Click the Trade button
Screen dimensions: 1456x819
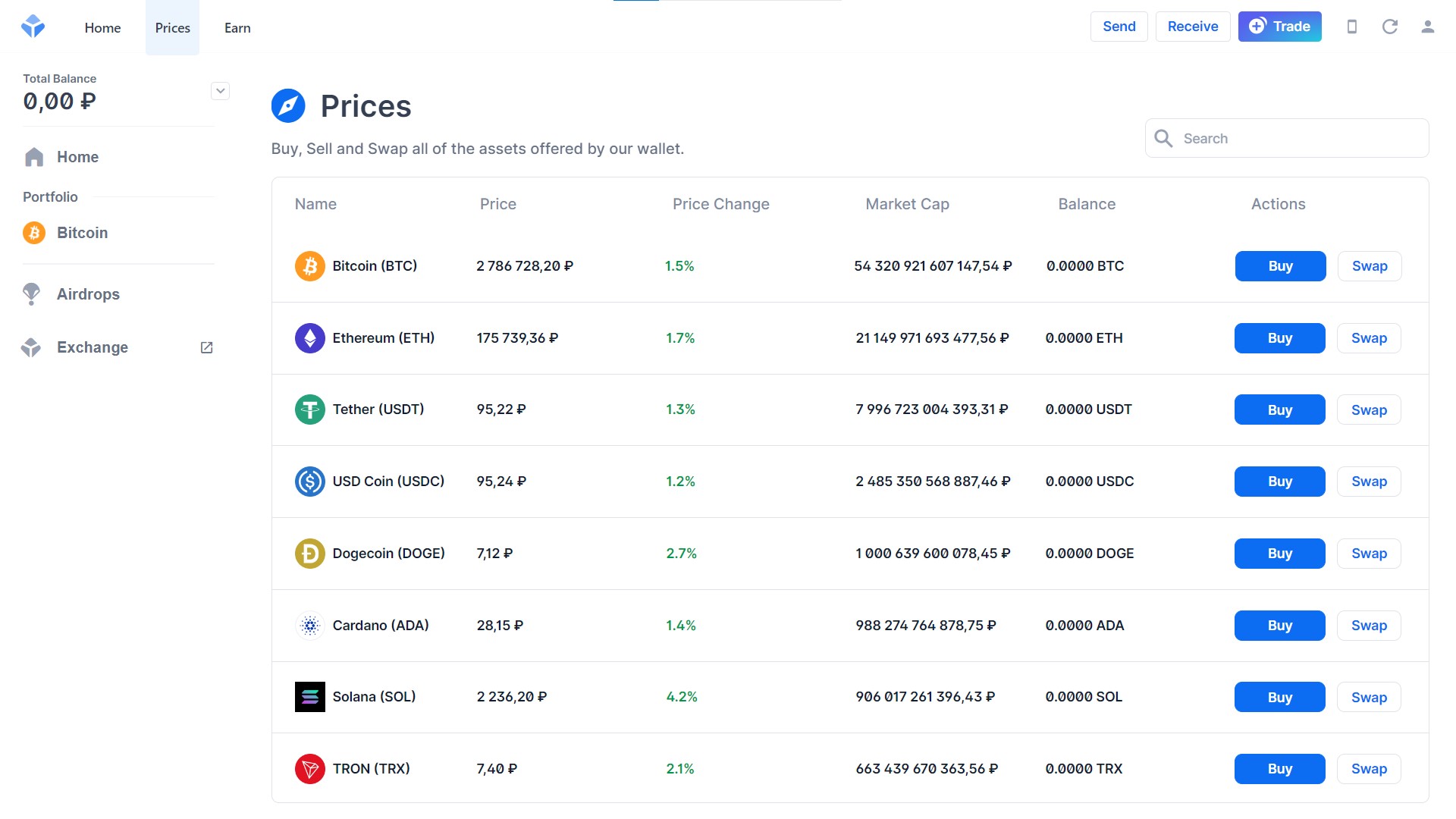tap(1279, 27)
